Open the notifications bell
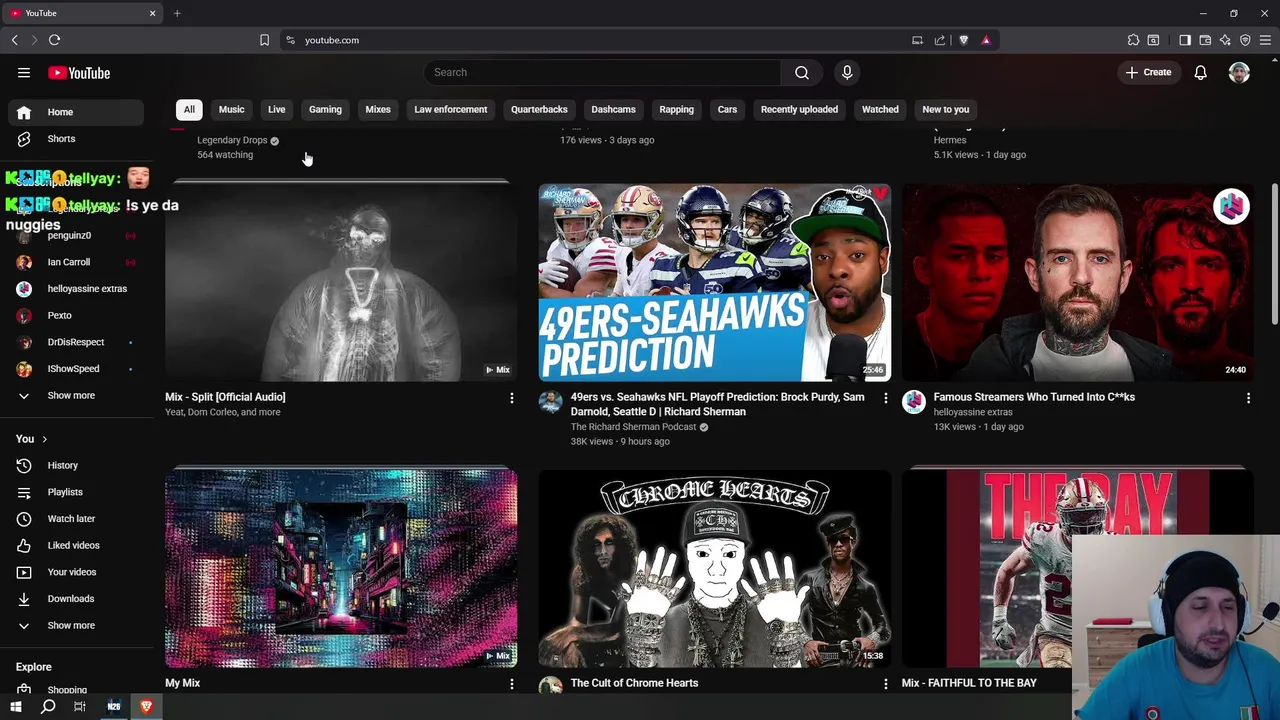Screen dimensions: 1280x720 pos(1200,72)
